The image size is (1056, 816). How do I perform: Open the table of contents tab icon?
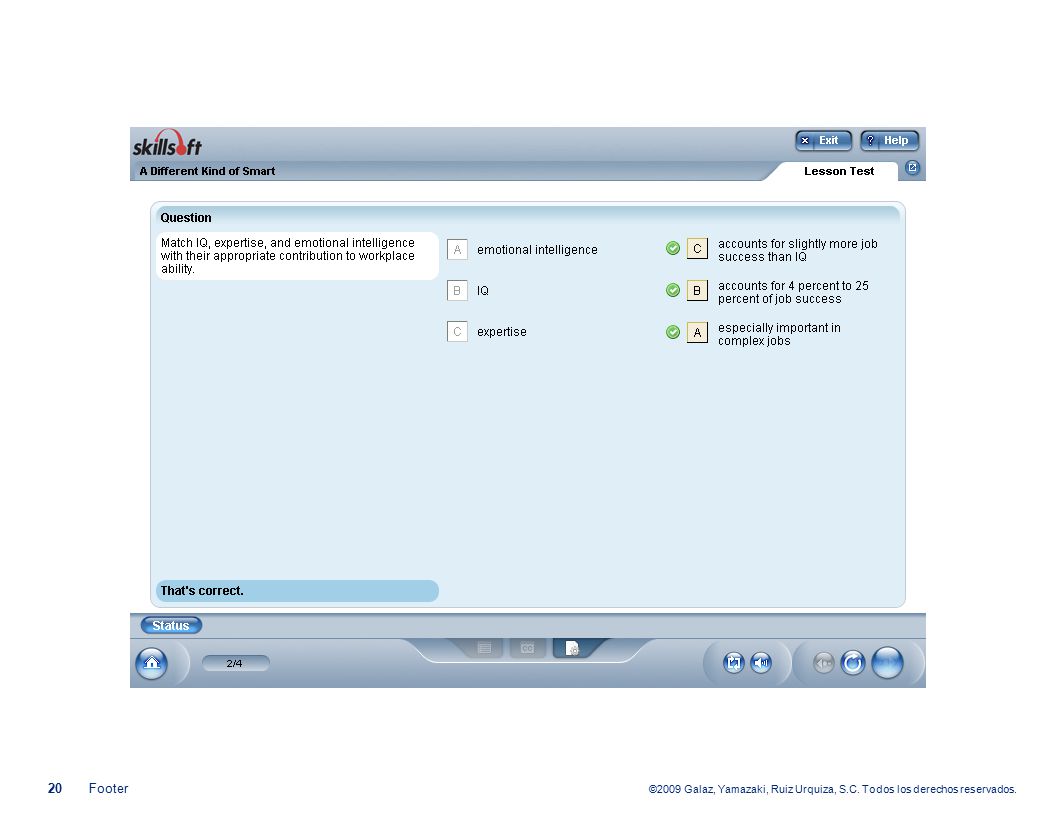484,648
